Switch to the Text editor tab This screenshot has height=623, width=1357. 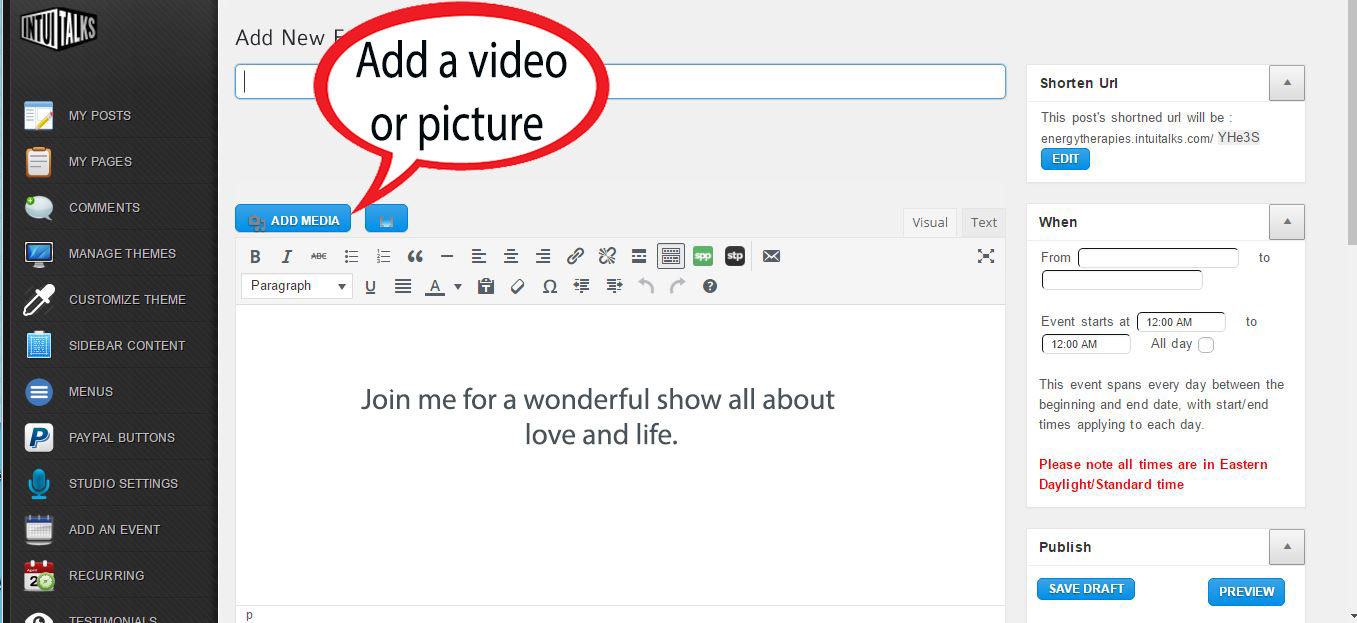(x=984, y=223)
